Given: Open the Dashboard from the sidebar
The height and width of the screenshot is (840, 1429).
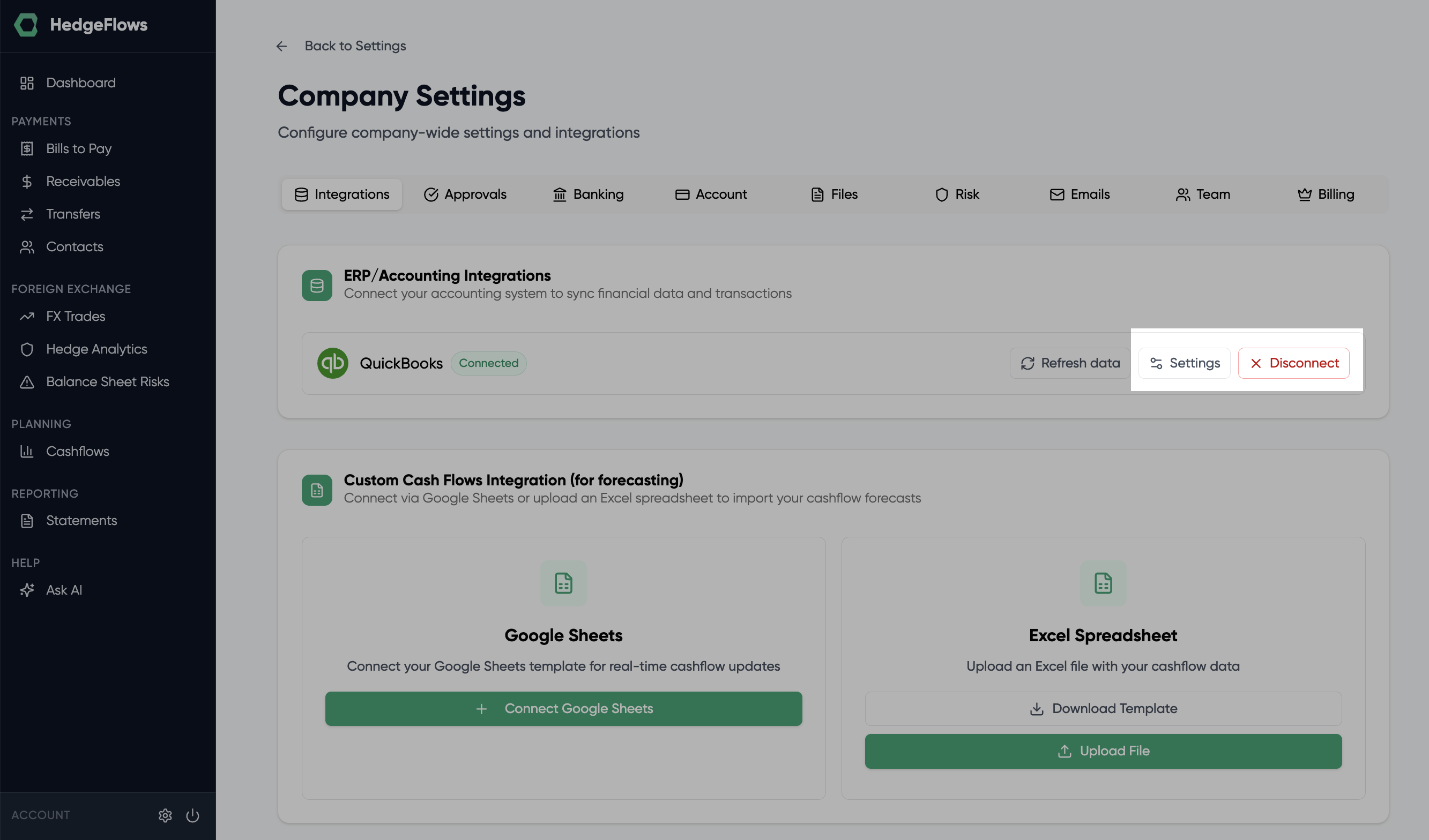Looking at the screenshot, I should point(80,82).
